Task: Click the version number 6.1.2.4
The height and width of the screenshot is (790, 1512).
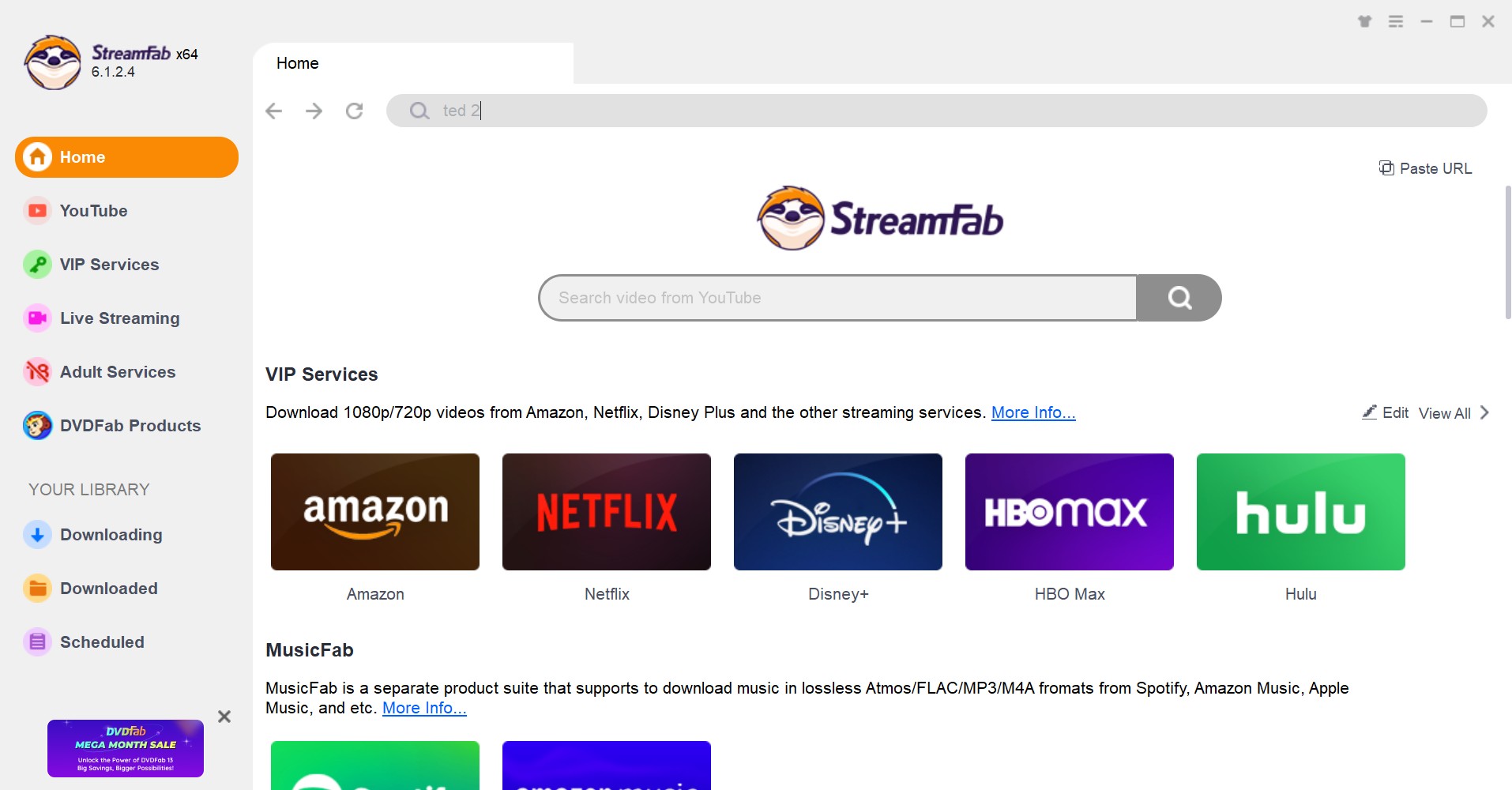Action: tap(113, 72)
